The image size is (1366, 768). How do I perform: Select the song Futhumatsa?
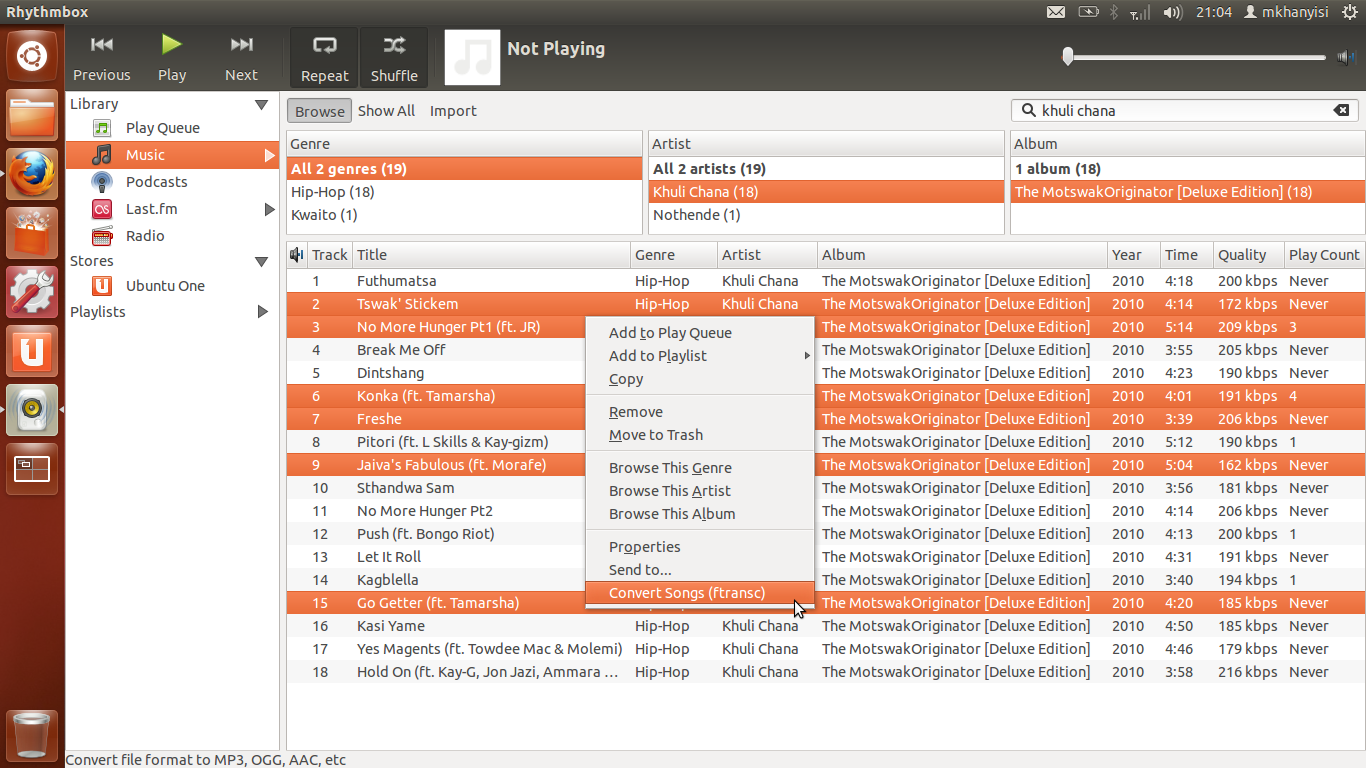pyautogui.click(x=396, y=281)
